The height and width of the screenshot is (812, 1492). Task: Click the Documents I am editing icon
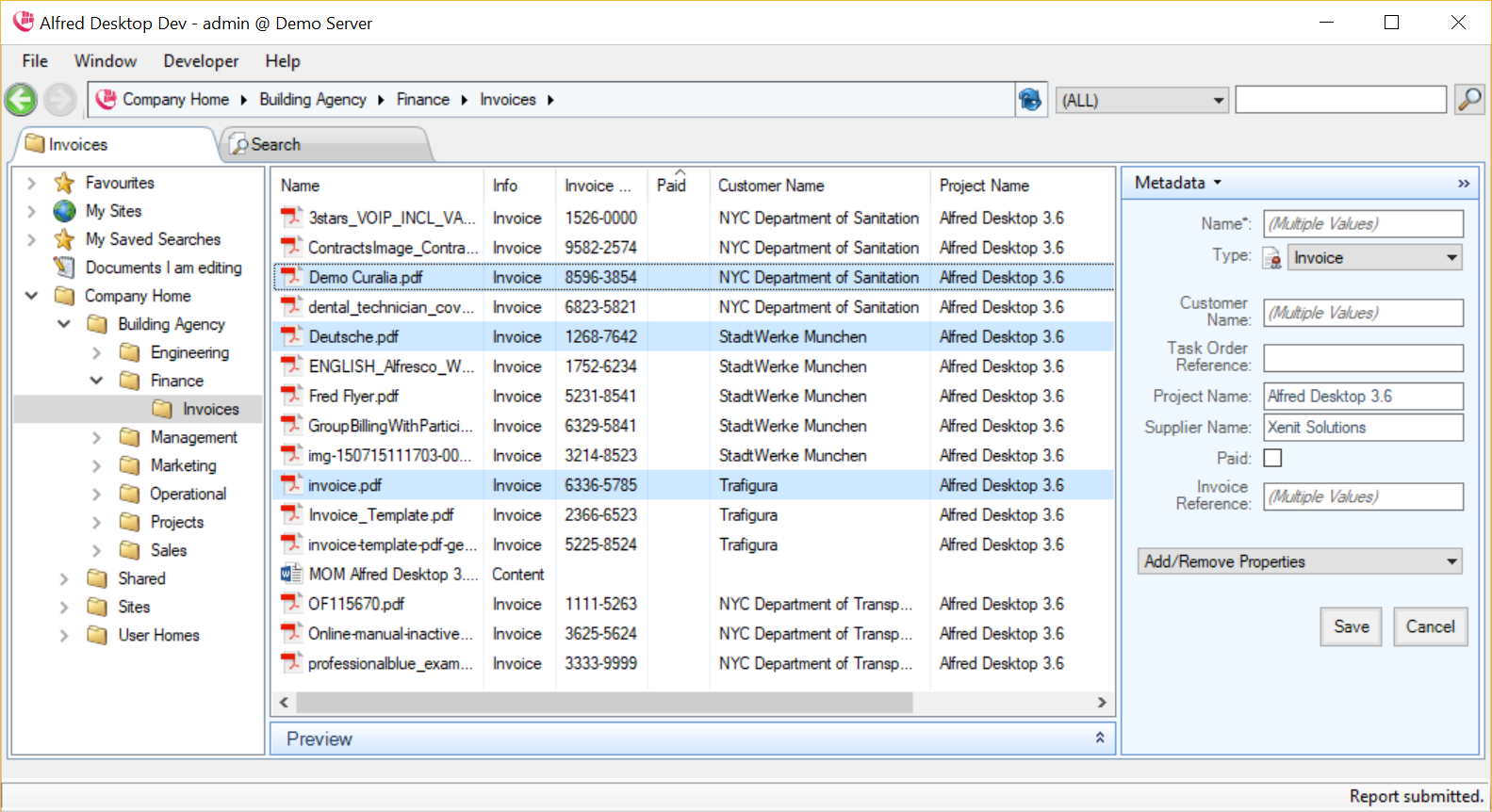point(64,268)
